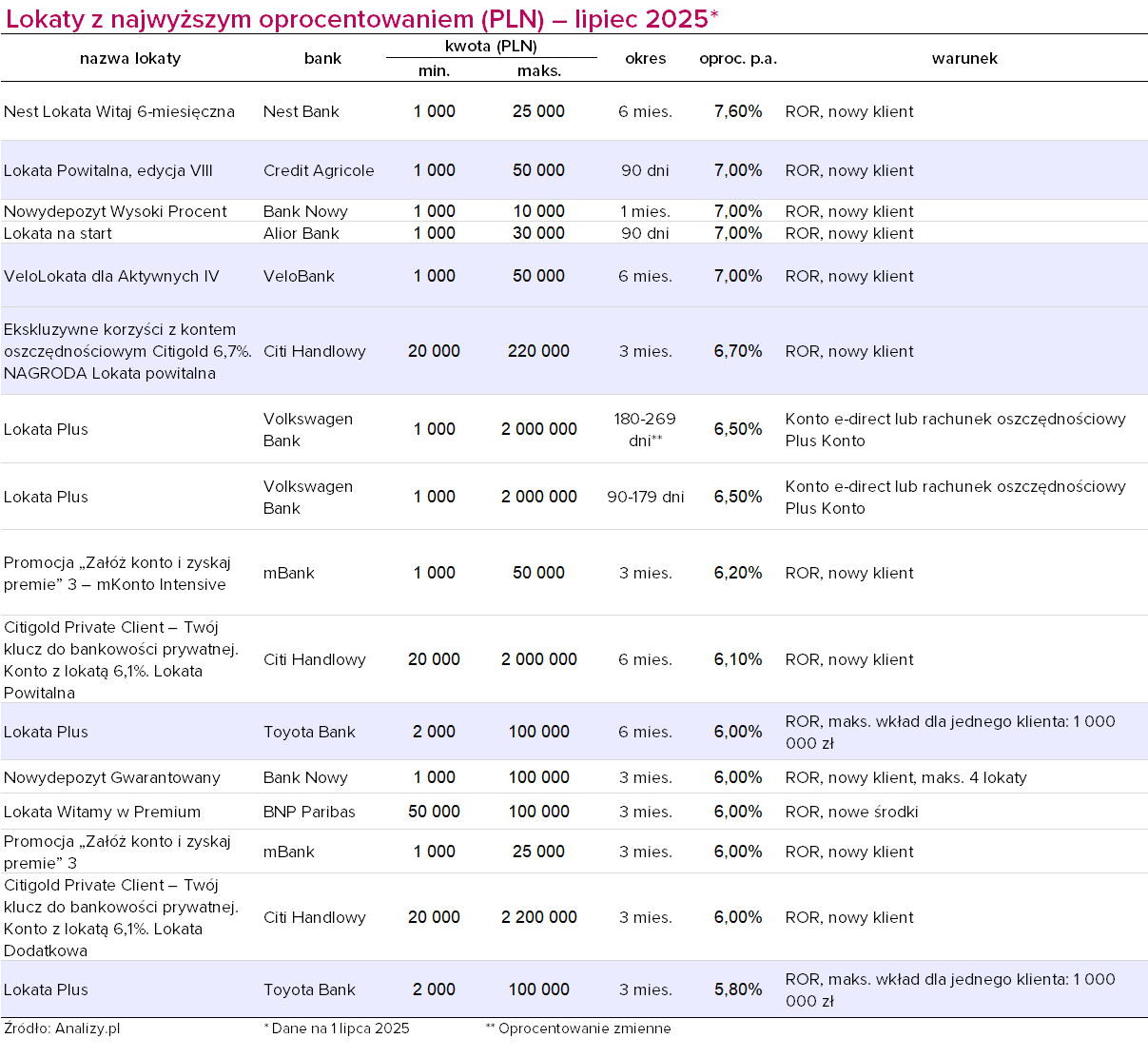
Task: Click the '5,80%' rate value
Action: point(738,989)
